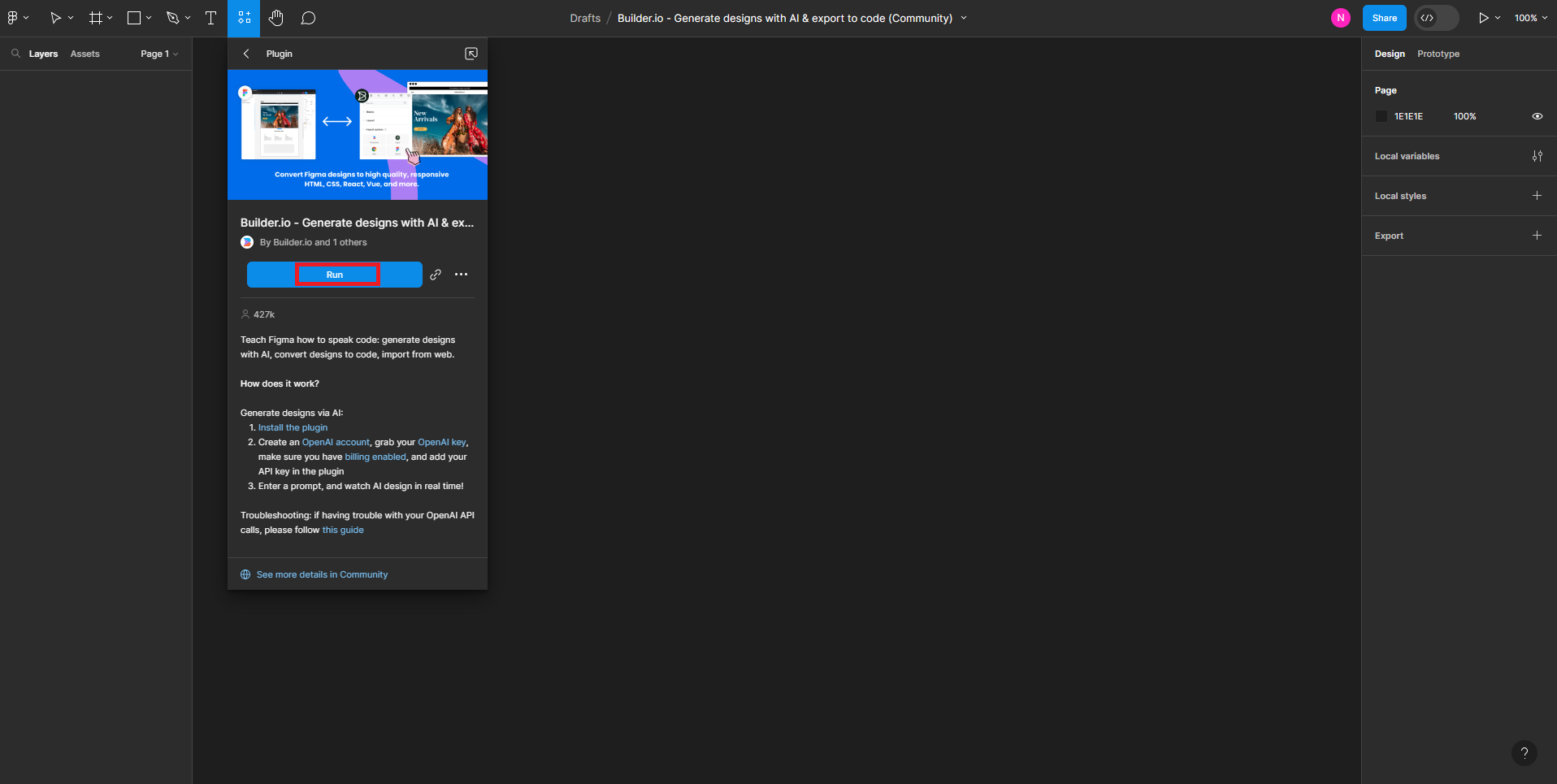Screen dimensions: 1557x784
Task: Search layers with magnifier icon
Action: tap(15, 54)
